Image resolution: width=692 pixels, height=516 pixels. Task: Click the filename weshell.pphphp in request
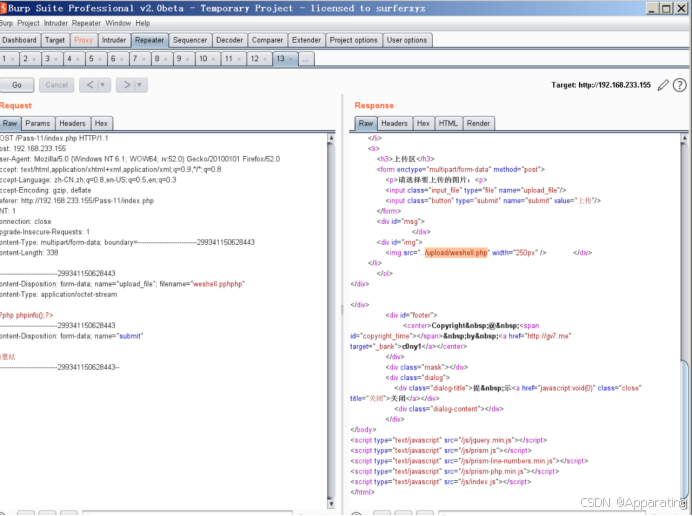point(218,284)
